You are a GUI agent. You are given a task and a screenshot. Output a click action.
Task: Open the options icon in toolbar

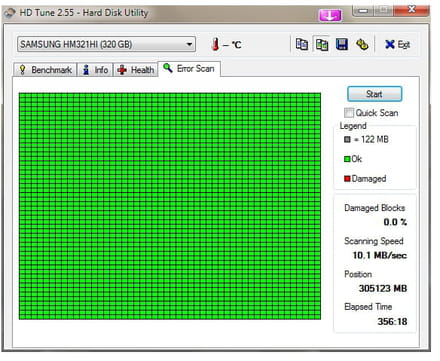[x=362, y=44]
